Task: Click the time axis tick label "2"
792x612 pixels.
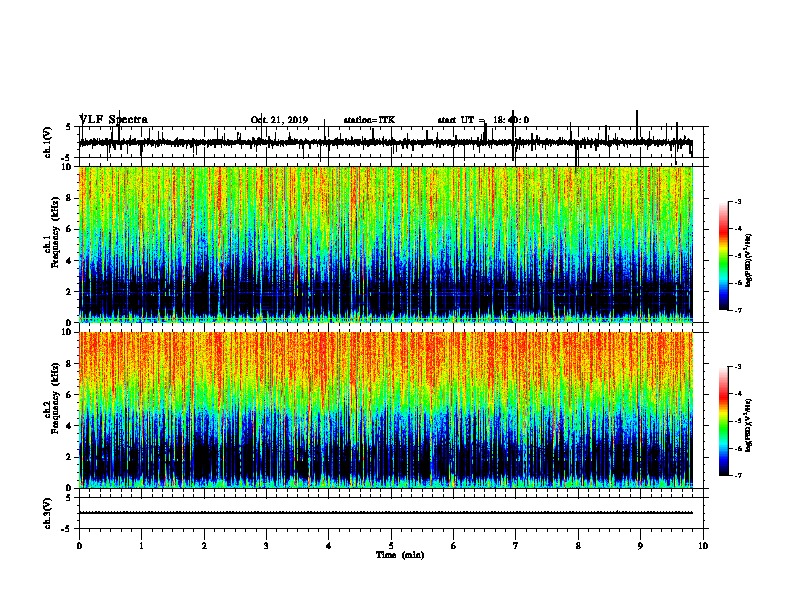Action: click(204, 546)
